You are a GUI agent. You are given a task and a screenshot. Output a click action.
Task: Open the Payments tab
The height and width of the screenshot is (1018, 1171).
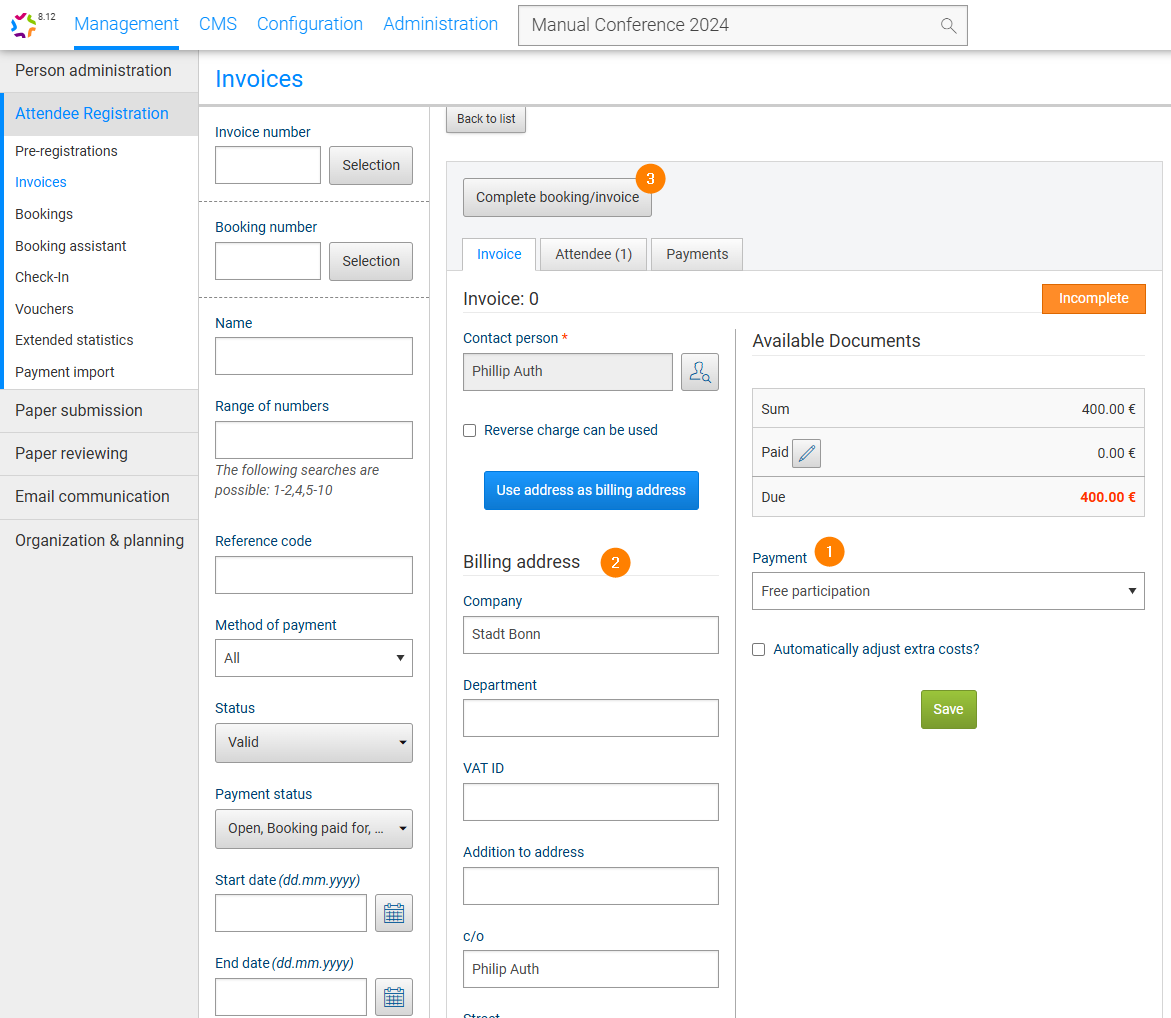tap(696, 254)
